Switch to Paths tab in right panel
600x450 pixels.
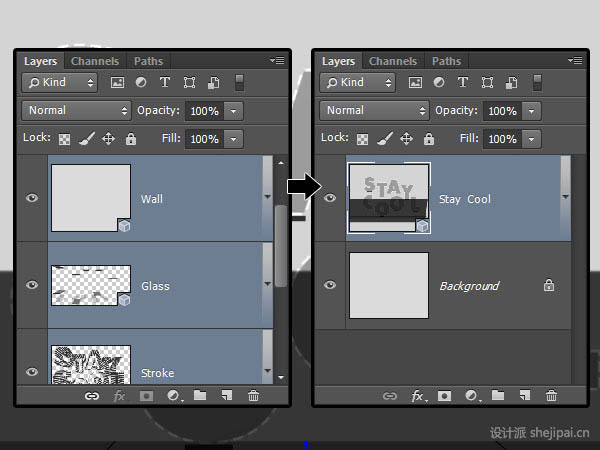click(447, 61)
